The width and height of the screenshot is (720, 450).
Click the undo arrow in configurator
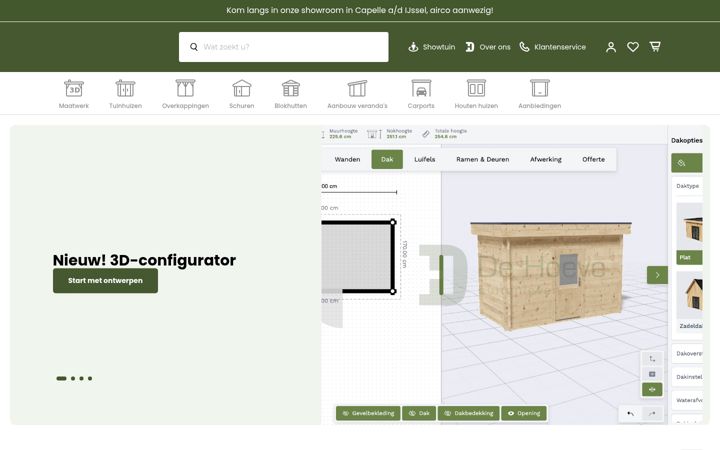pyautogui.click(x=630, y=414)
